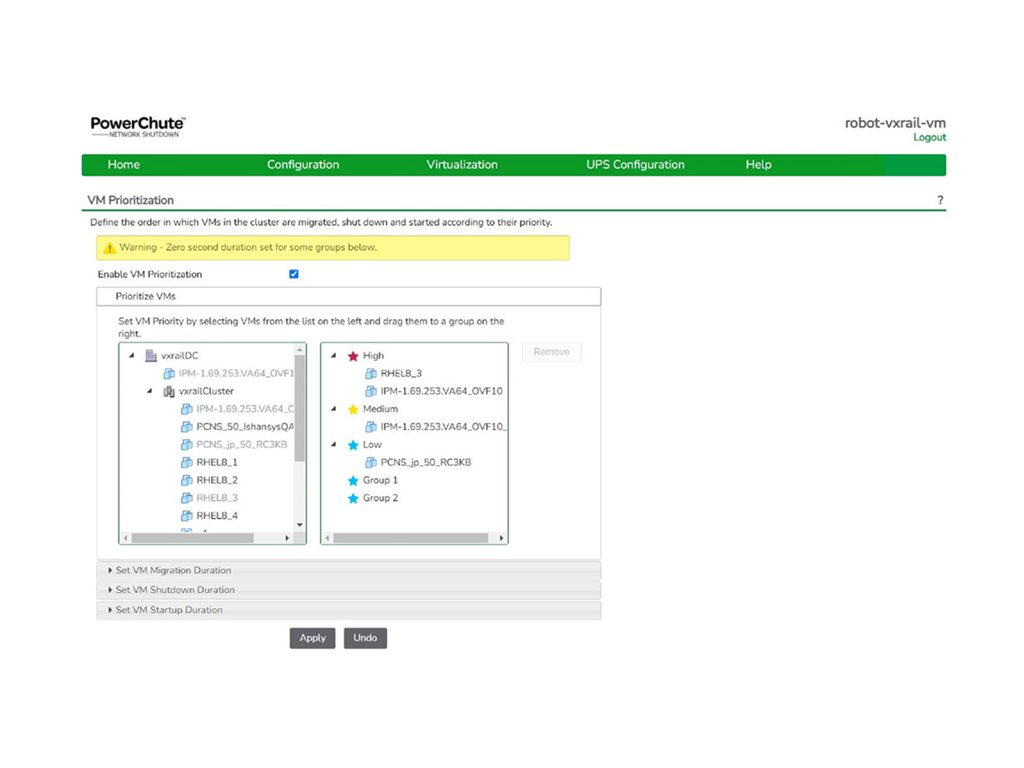This screenshot has width=1024, height=768.
Task: Open the Virtualization menu
Action: pos(461,165)
